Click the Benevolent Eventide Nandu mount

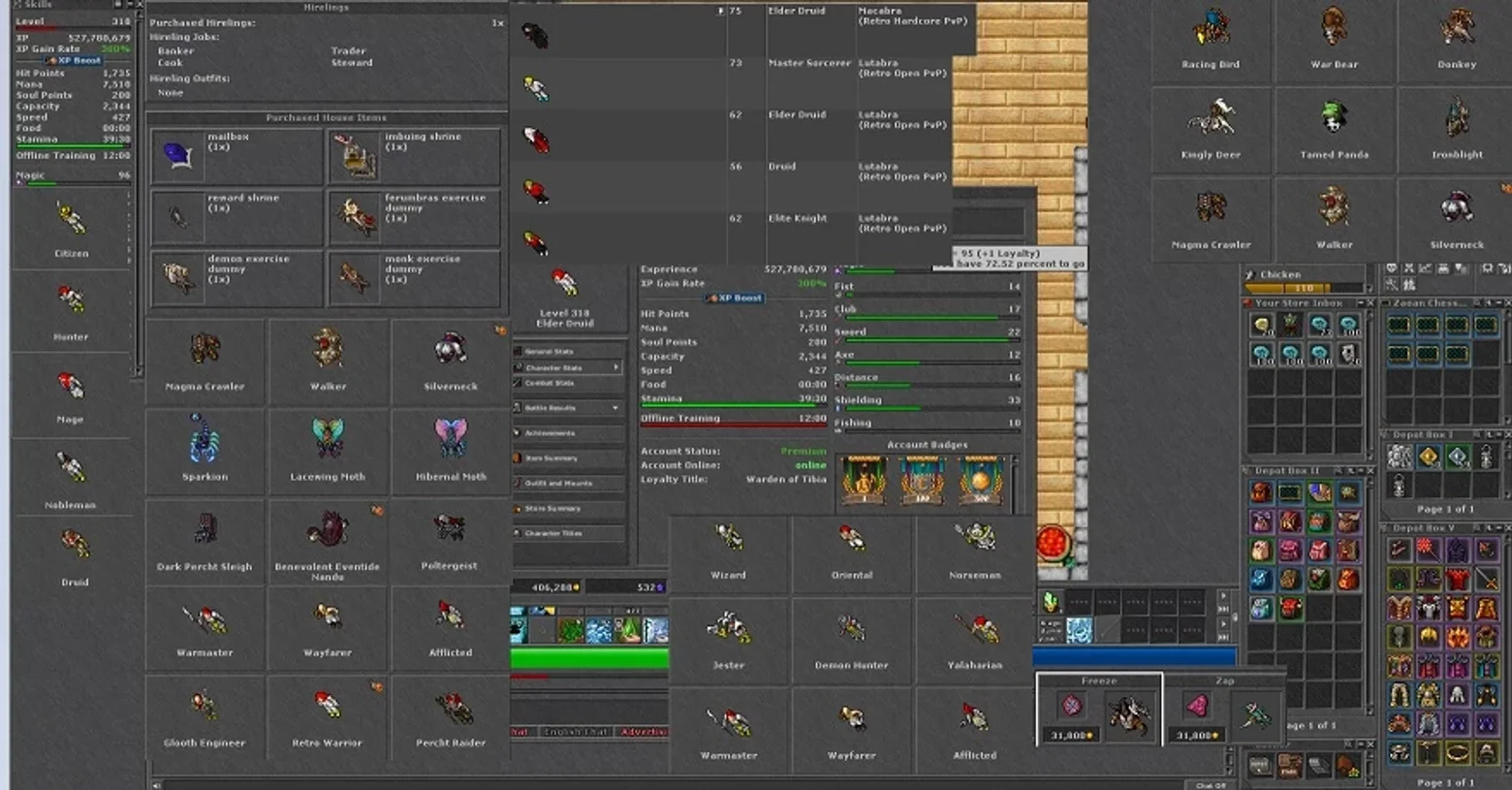point(328,542)
